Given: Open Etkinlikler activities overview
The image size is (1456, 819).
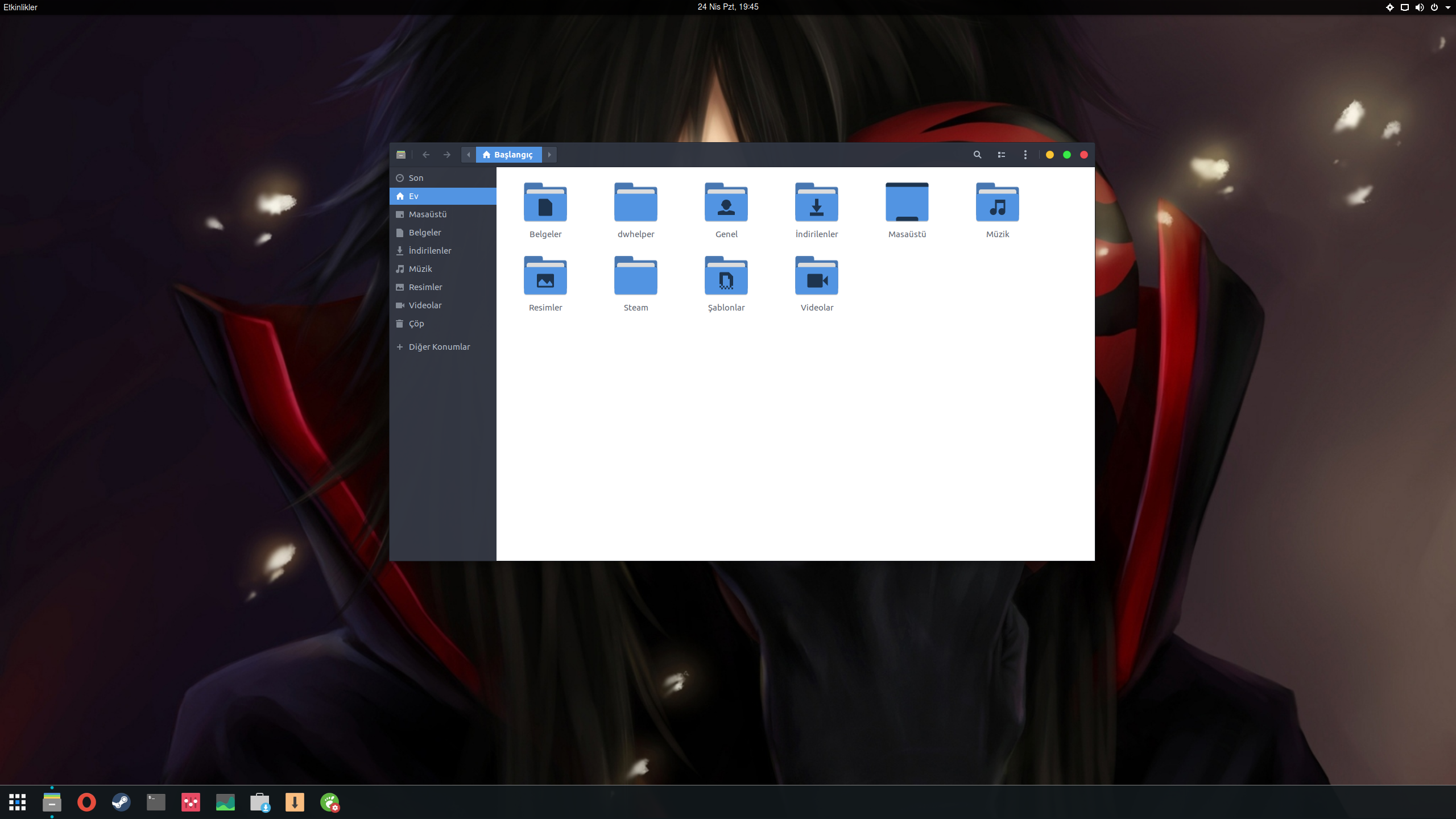Looking at the screenshot, I should coord(20,7).
